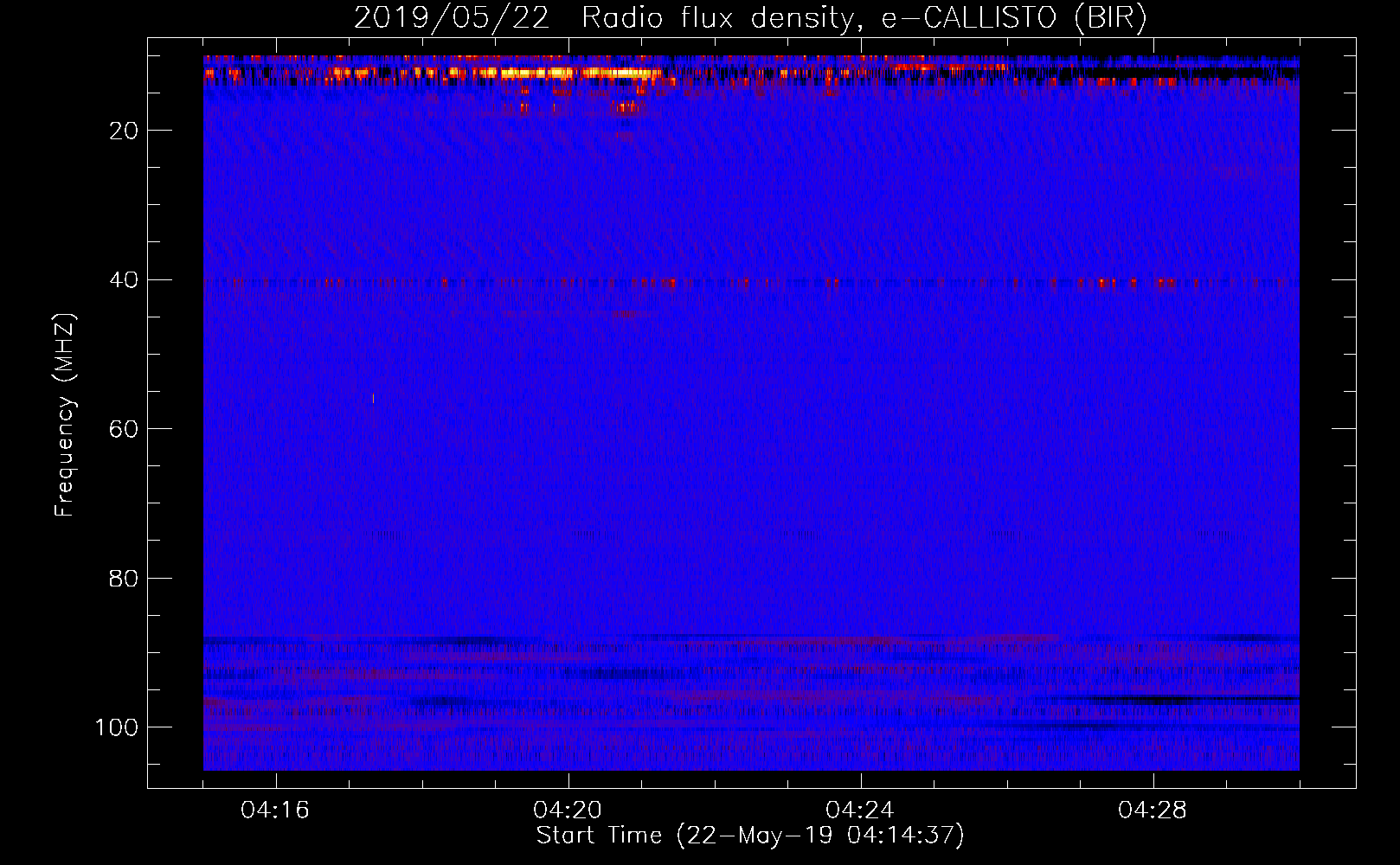Click the 80 MHz frequency tick label
The image size is (1400, 865).
point(124,579)
